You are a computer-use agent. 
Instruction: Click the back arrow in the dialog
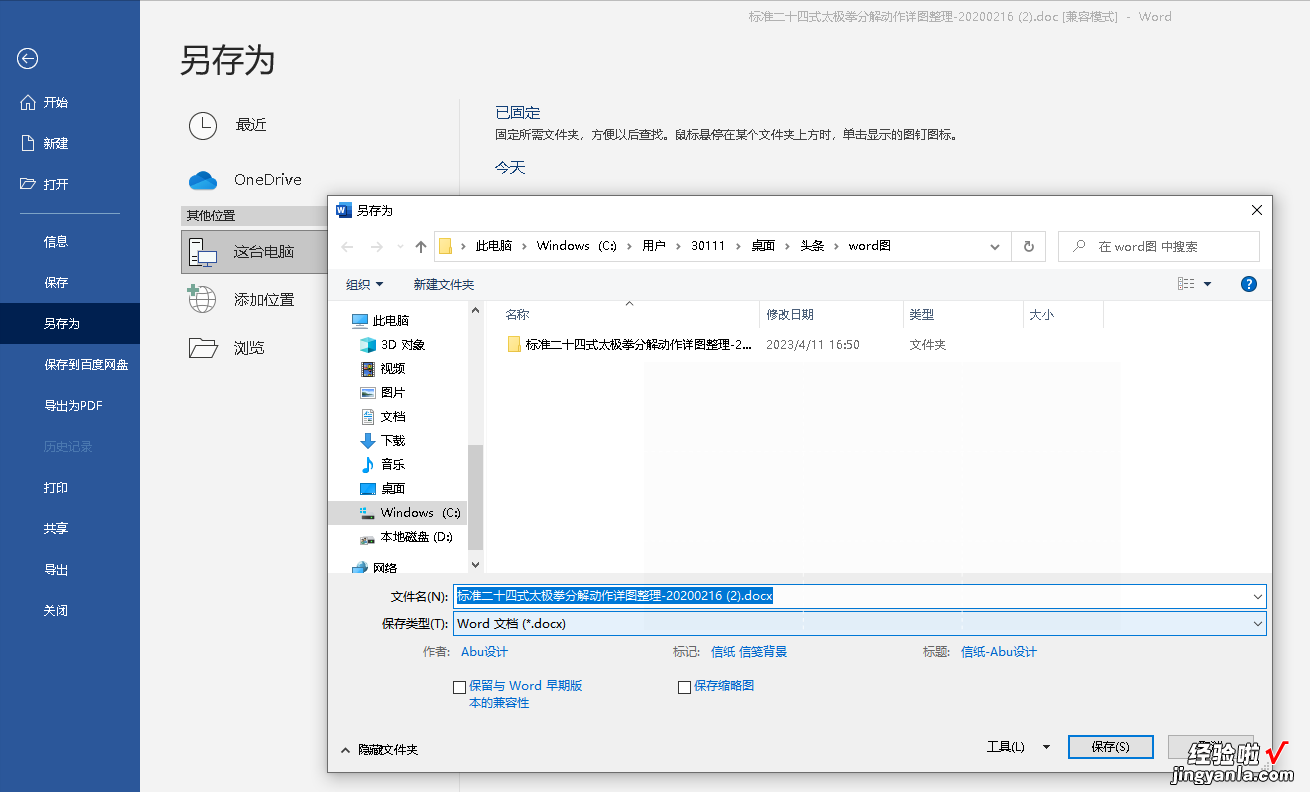click(347, 246)
